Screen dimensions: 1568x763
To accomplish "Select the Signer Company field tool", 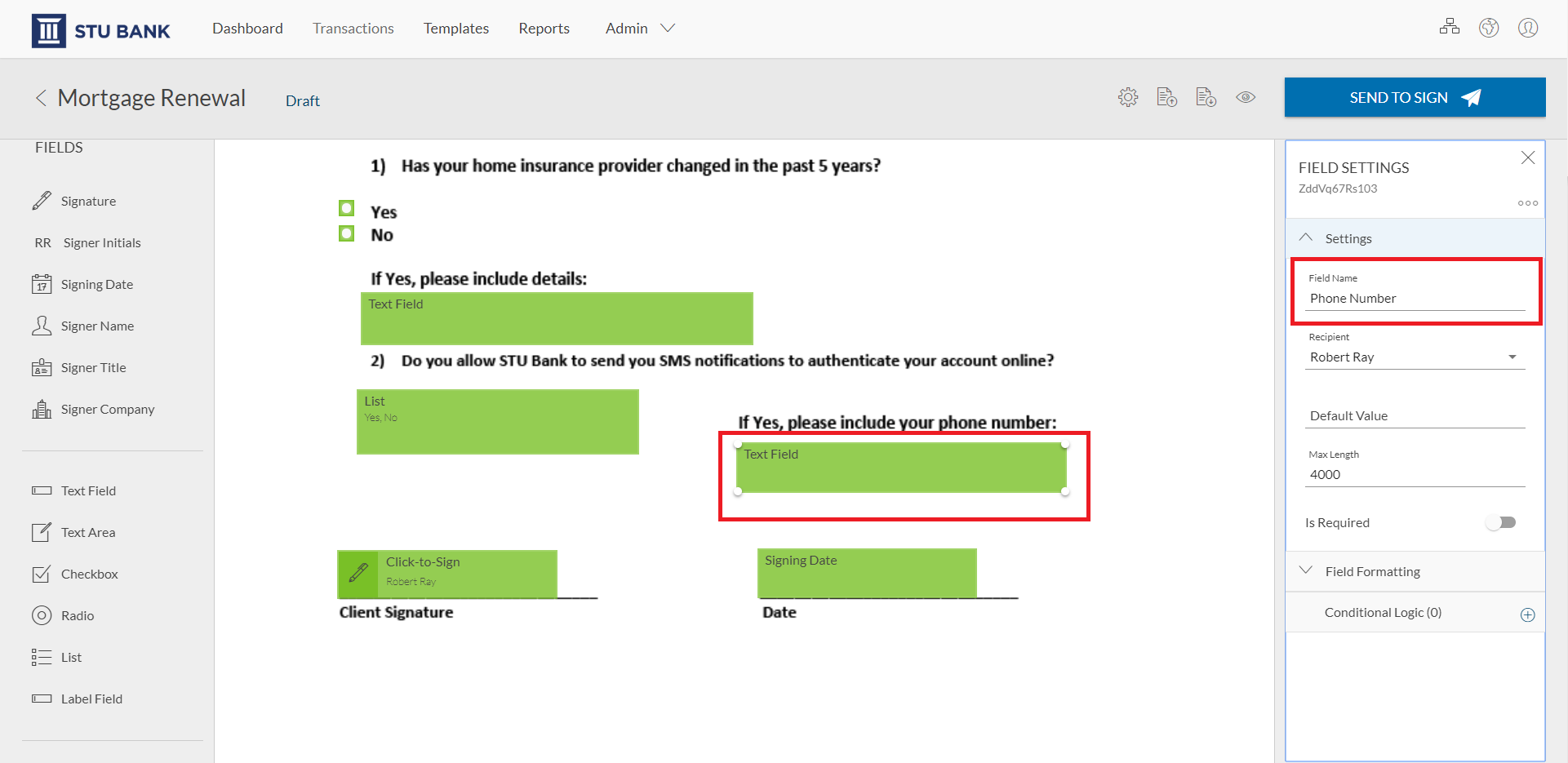I will [x=93, y=409].
